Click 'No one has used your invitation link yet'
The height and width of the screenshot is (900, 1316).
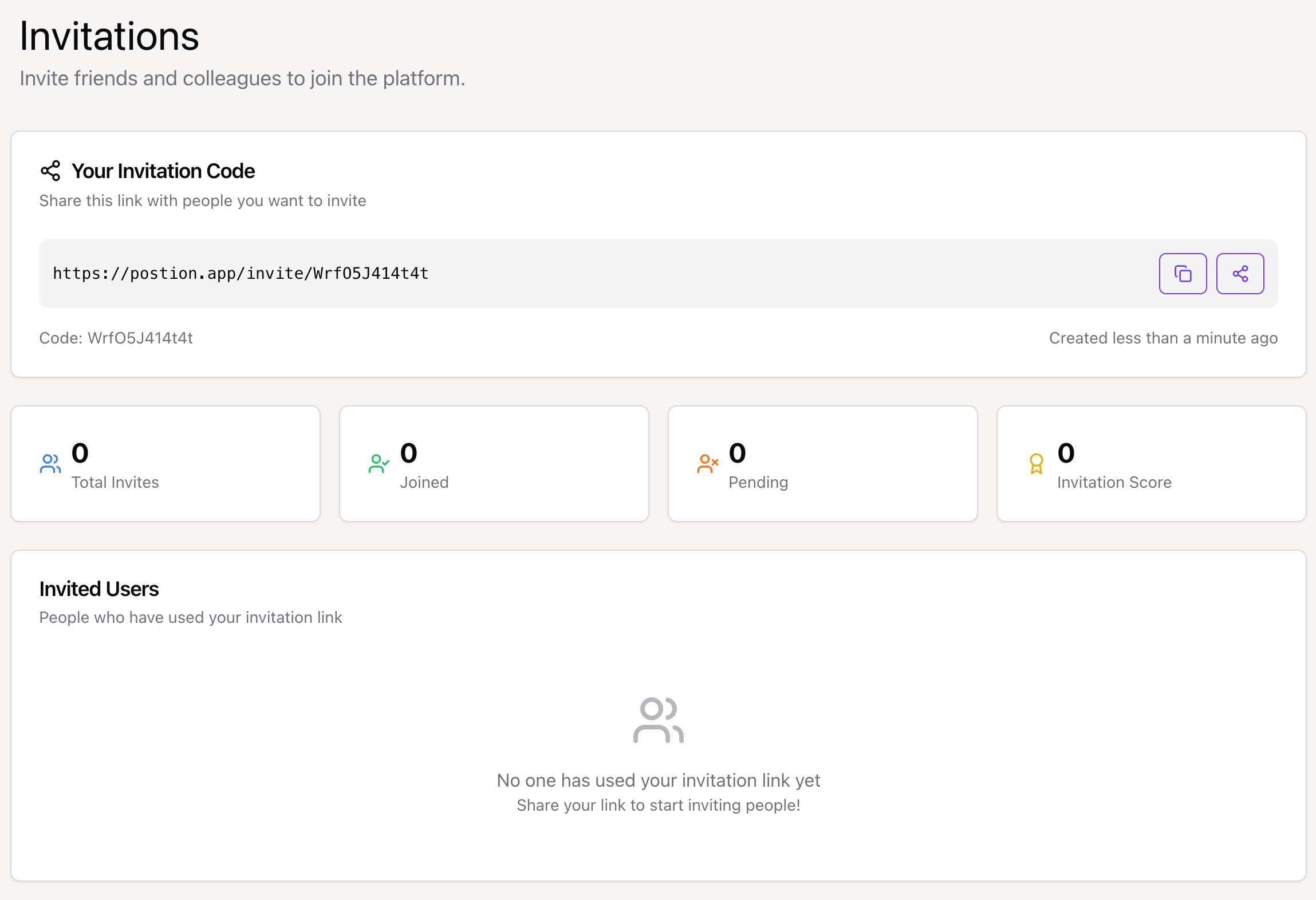tap(658, 780)
